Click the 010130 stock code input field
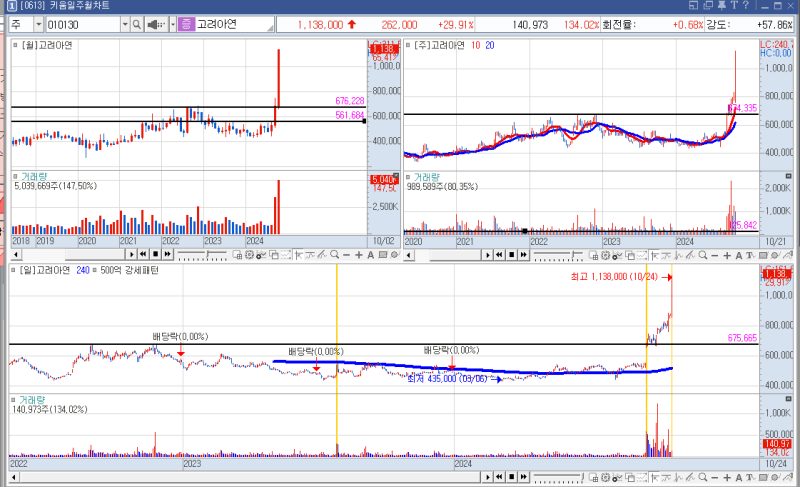800x487 pixels. [83, 24]
